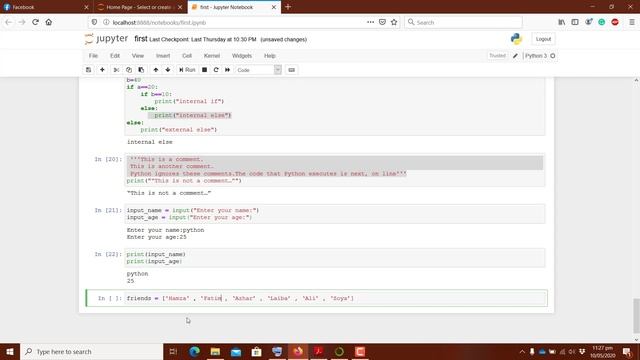Open File Explorer from the taskbar
Screen dimensions: 640x360
click(215, 351)
